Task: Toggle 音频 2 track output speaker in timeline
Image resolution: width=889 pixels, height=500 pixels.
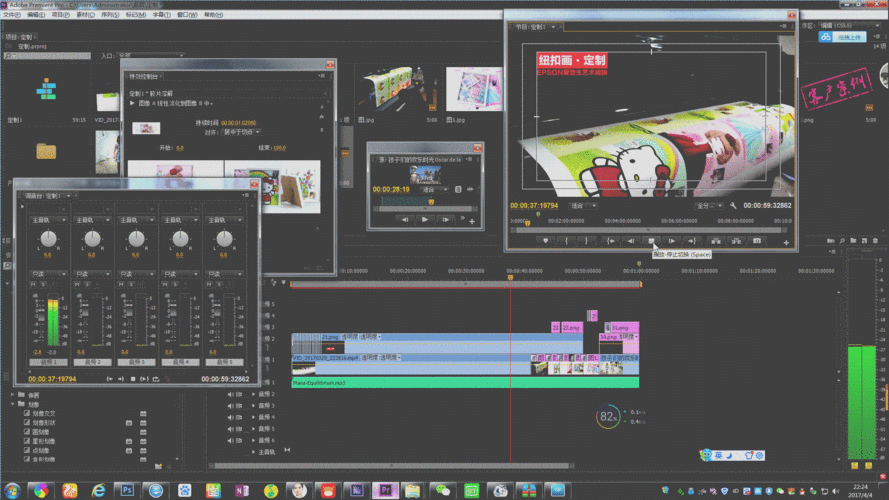Action: pyautogui.click(x=231, y=394)
